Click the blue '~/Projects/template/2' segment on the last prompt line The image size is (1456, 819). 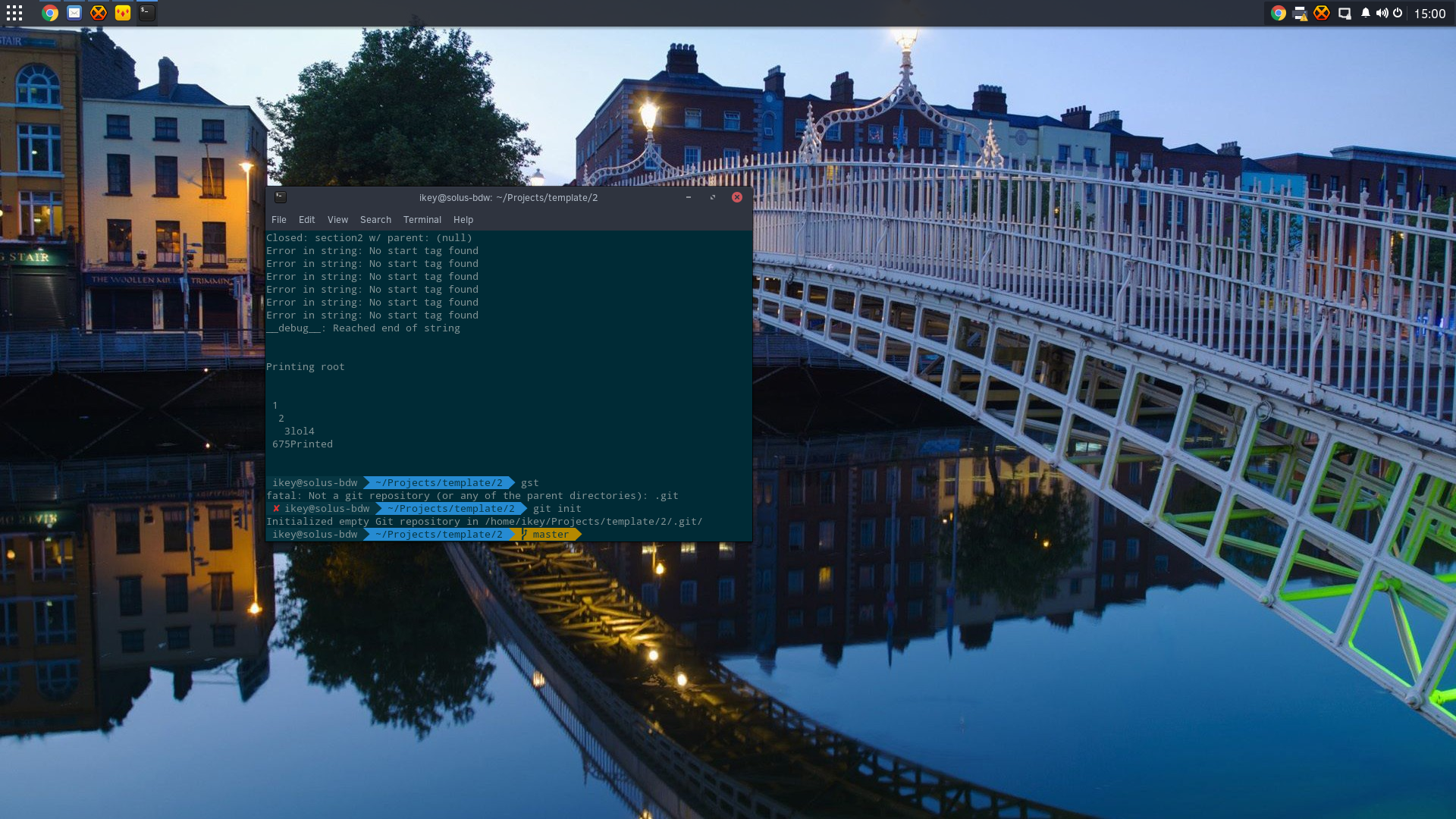tap(439, 535)
